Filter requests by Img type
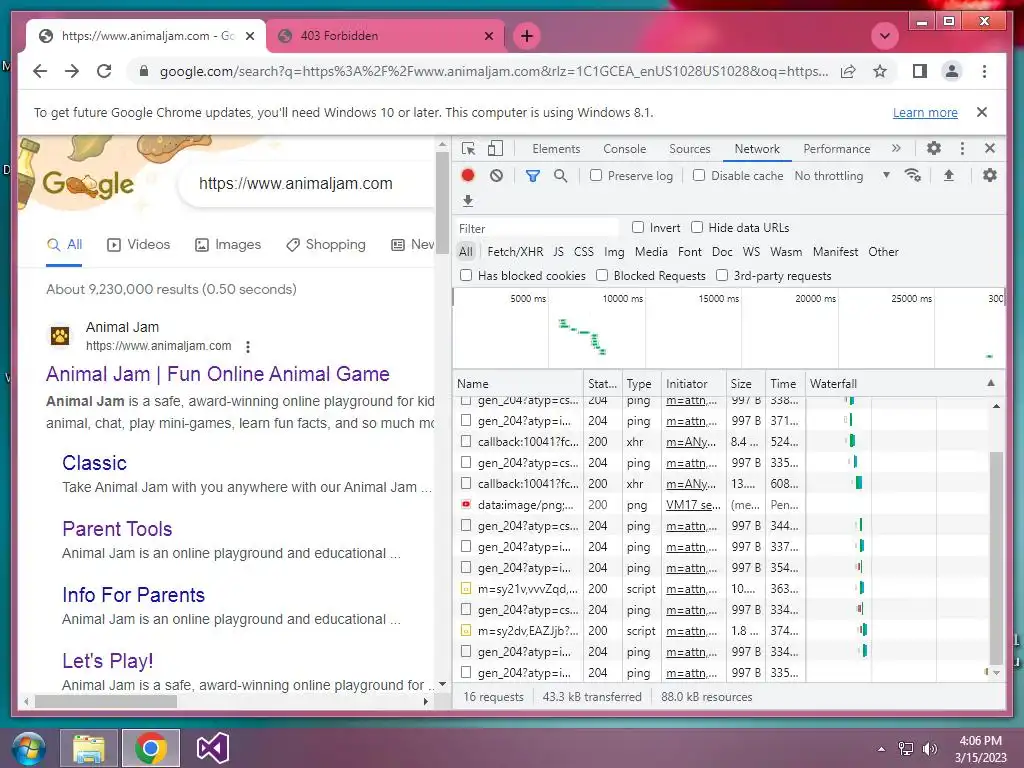This screenshot has height=768, width=1024. (x=614, y=251)
